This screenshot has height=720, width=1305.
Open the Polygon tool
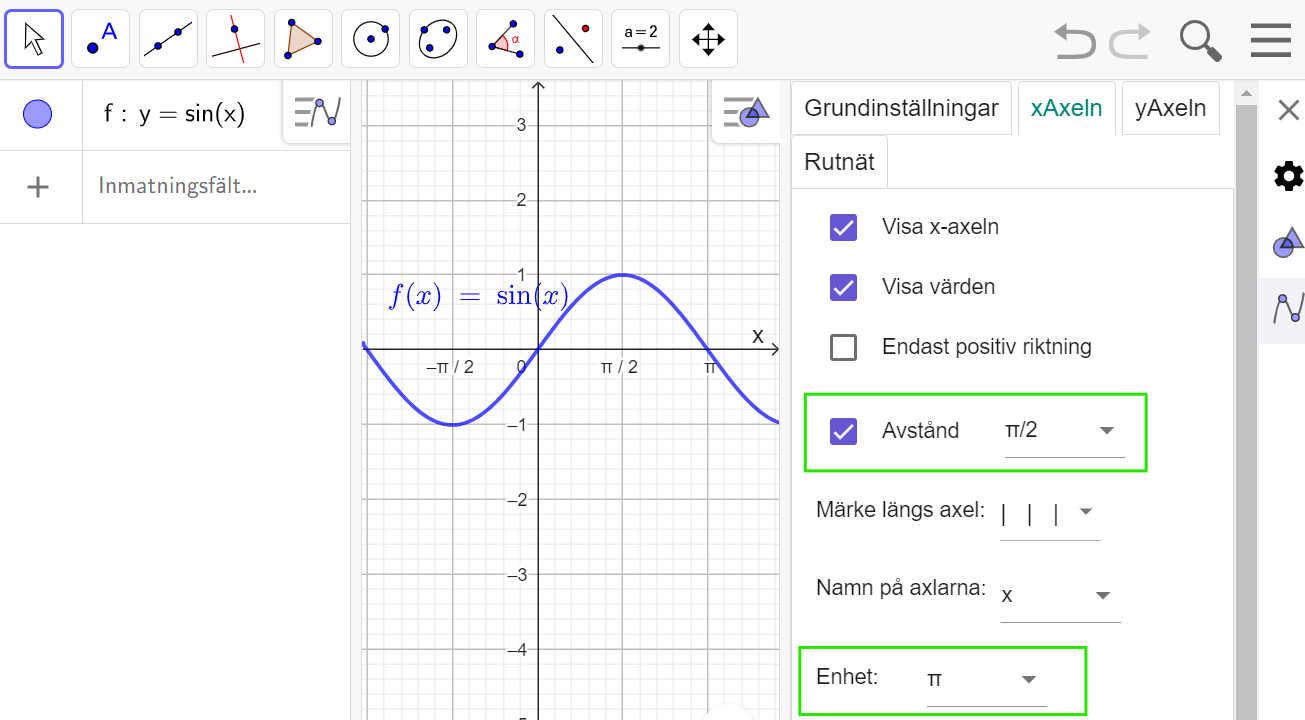pos(303,38)
